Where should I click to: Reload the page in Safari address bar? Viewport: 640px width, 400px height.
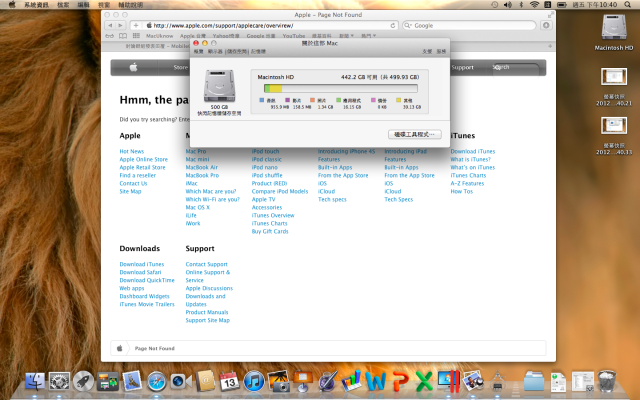pyautogui.click(x=393, y=25)
